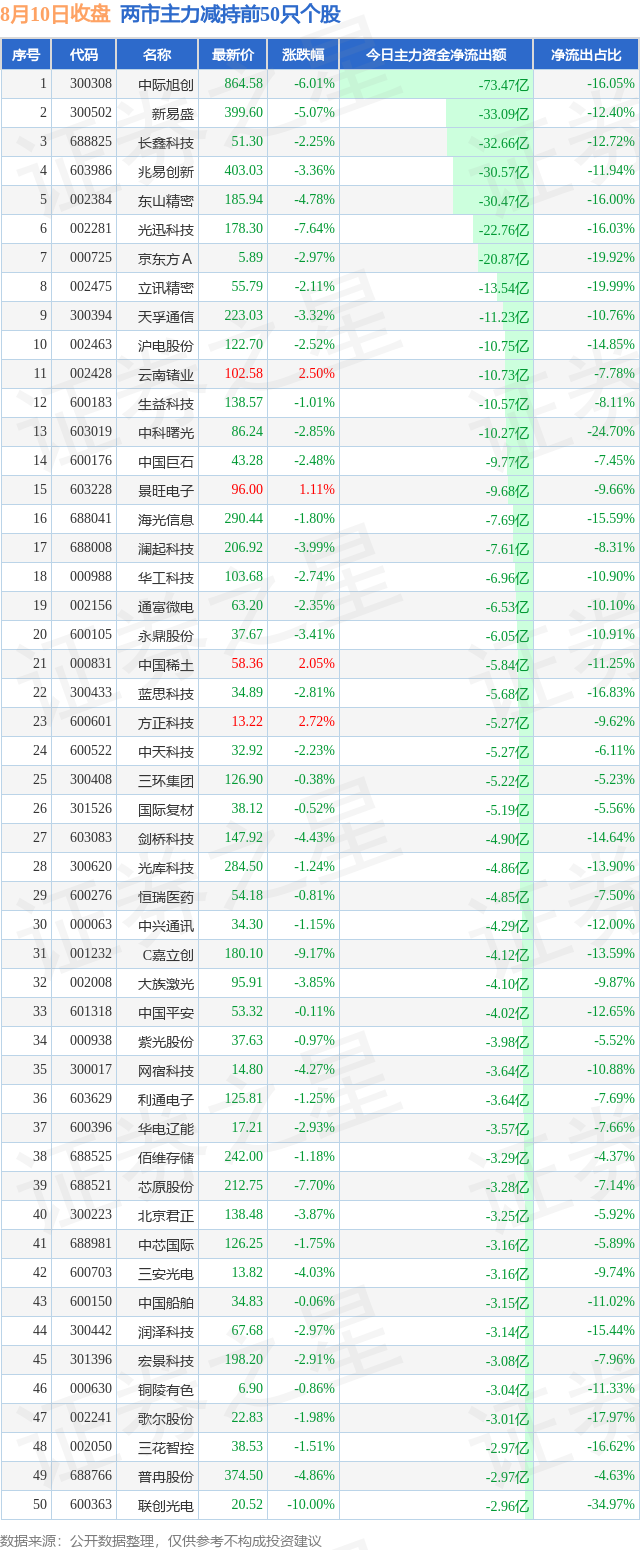Select 云南锗业 price 102.58

(x=244, y=374)
